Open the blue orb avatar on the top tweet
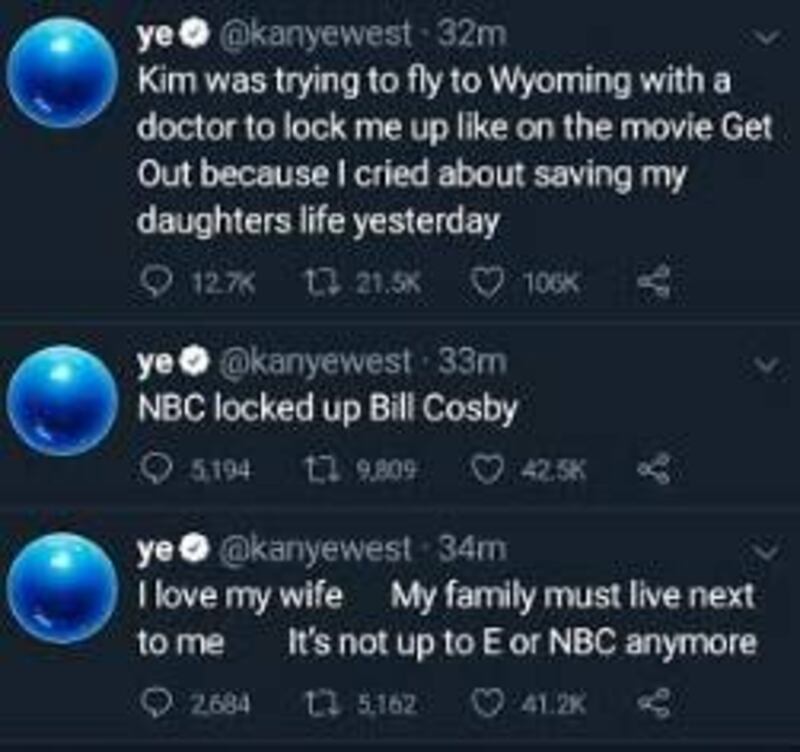Image resolution: width=800 pixels, height=752 pixels. coord(63,72)
